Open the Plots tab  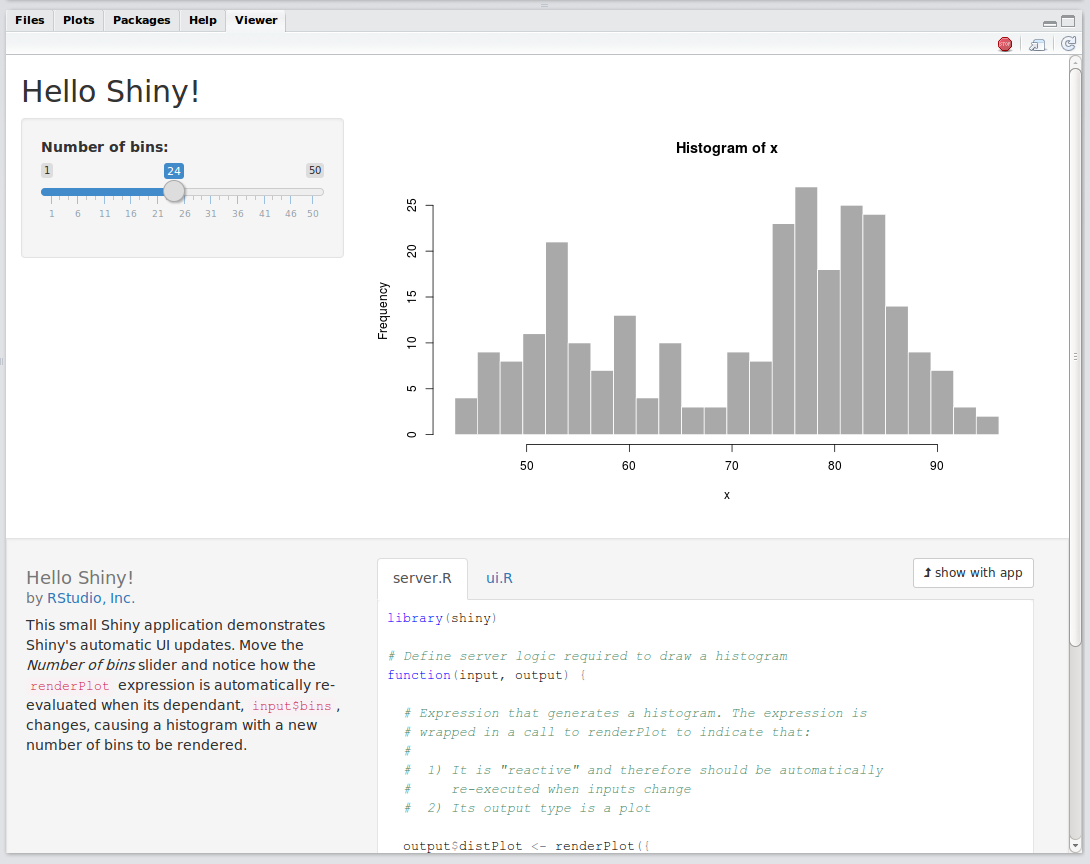[x=79, y=20]
